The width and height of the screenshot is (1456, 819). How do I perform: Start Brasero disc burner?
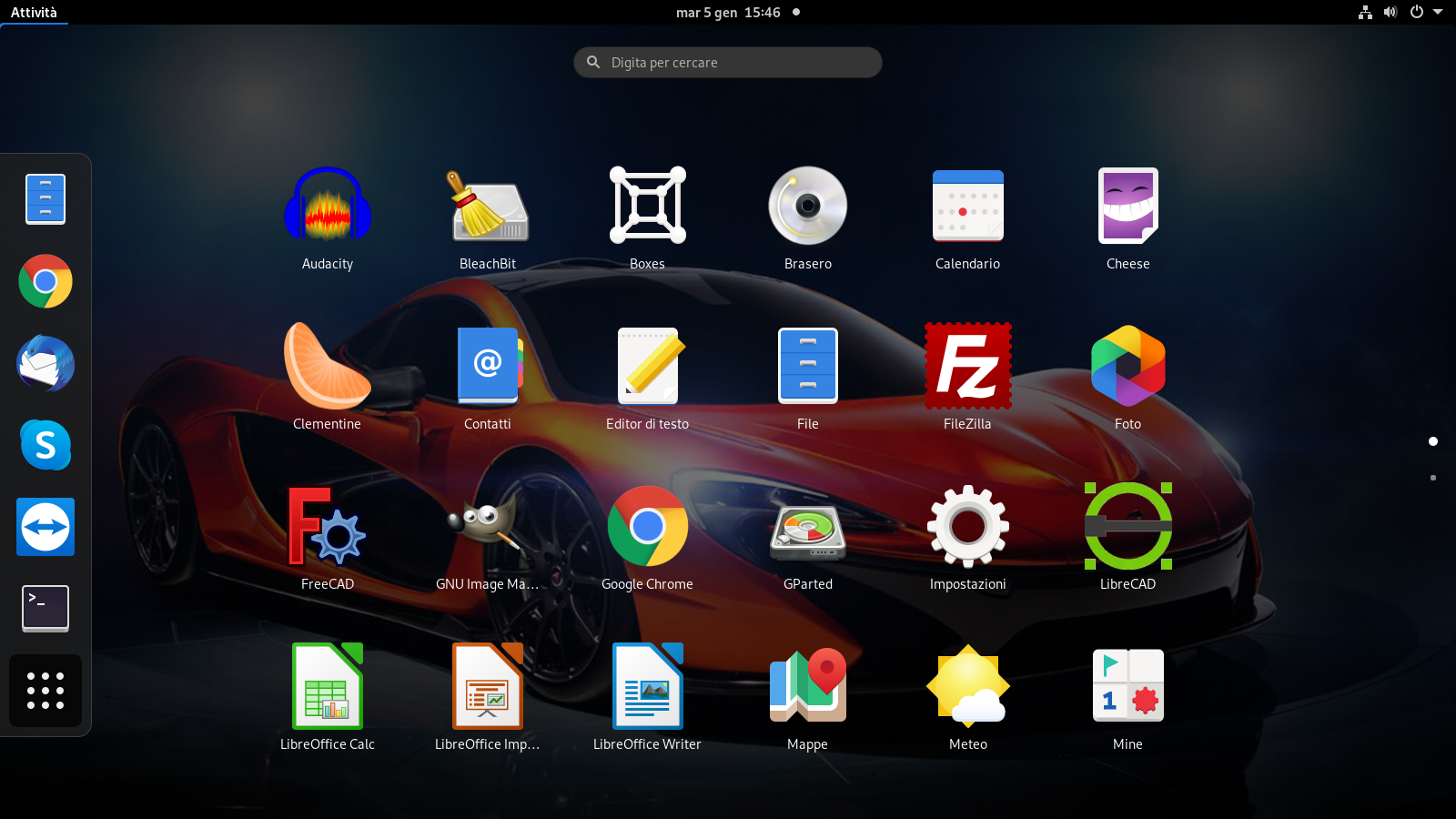808,218
